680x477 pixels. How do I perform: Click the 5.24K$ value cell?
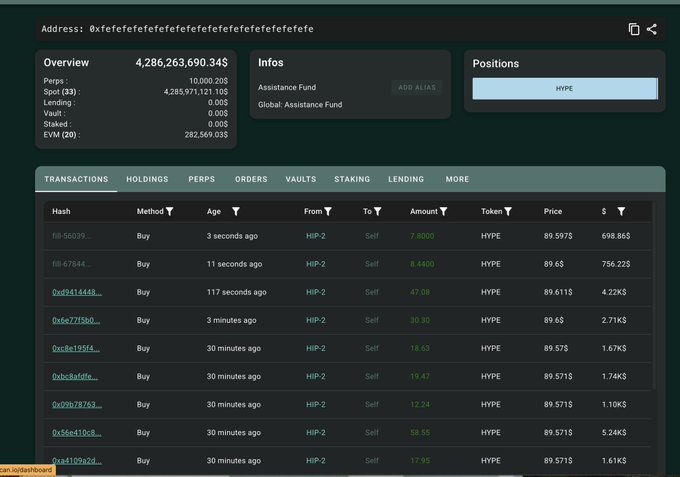coord(614,433)
